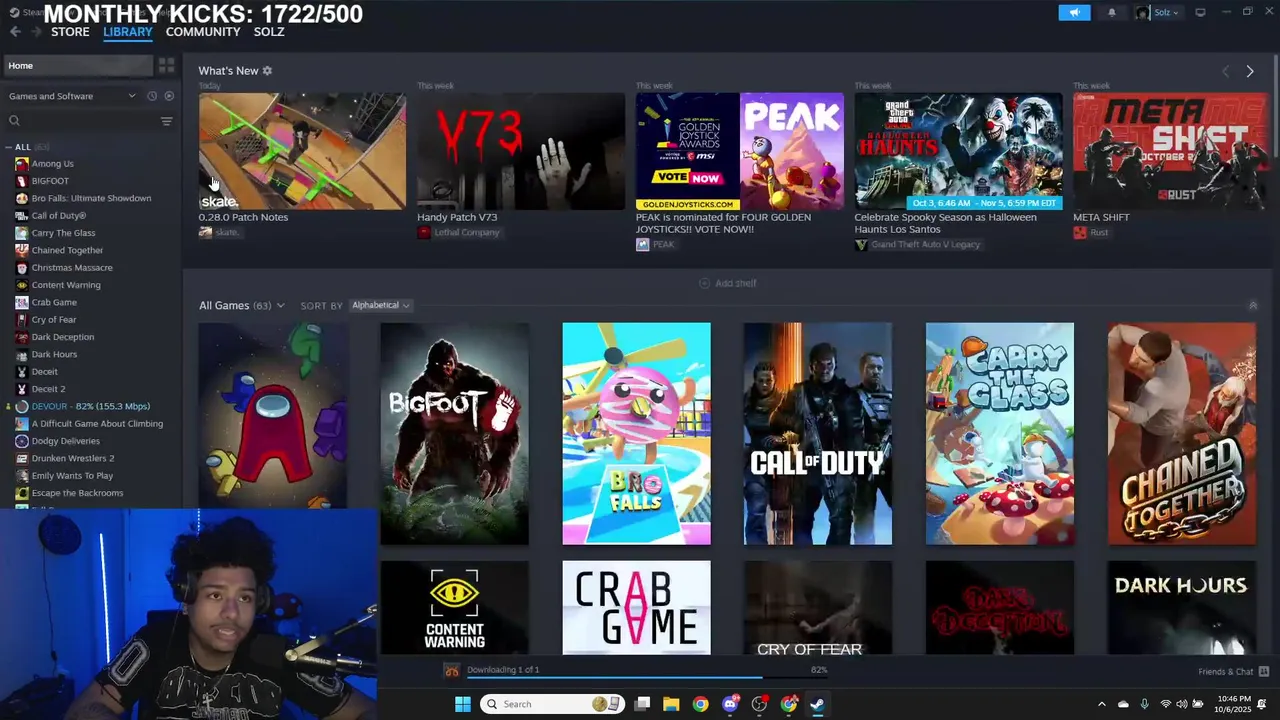Click the download progress bar
This screenshot has height=720, width=1280.
click(x=647, y=677)
